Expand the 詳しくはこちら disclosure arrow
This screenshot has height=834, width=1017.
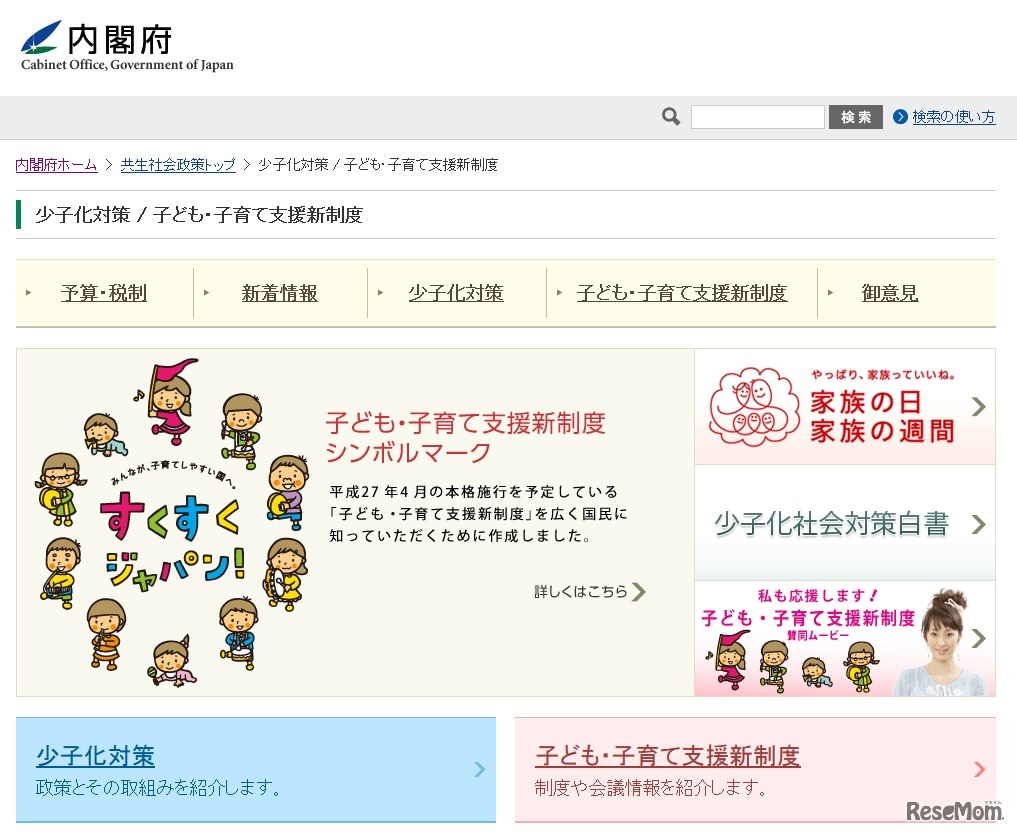coord(641,591)
